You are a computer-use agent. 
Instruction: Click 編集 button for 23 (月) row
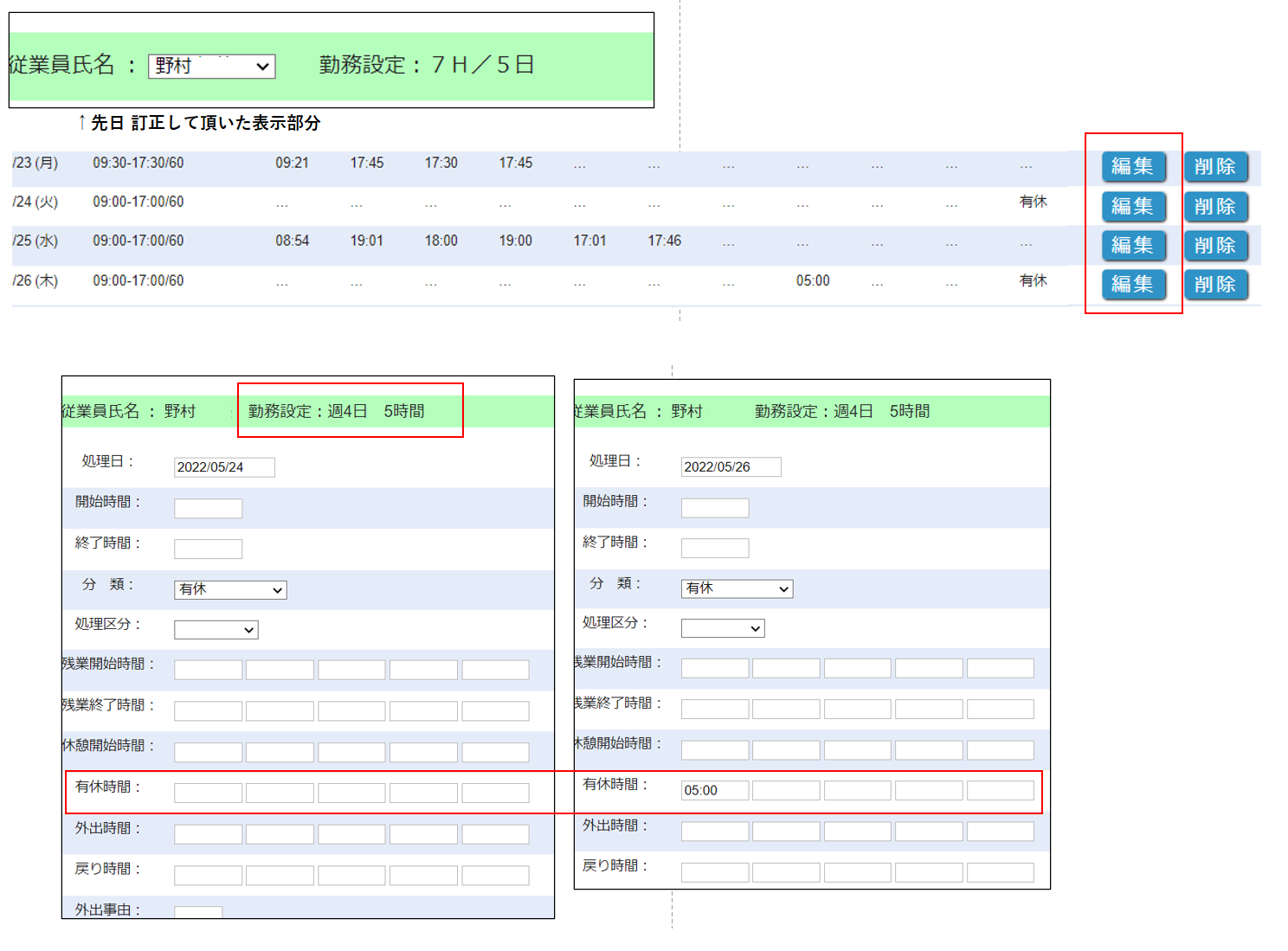tap(1133, 166)
